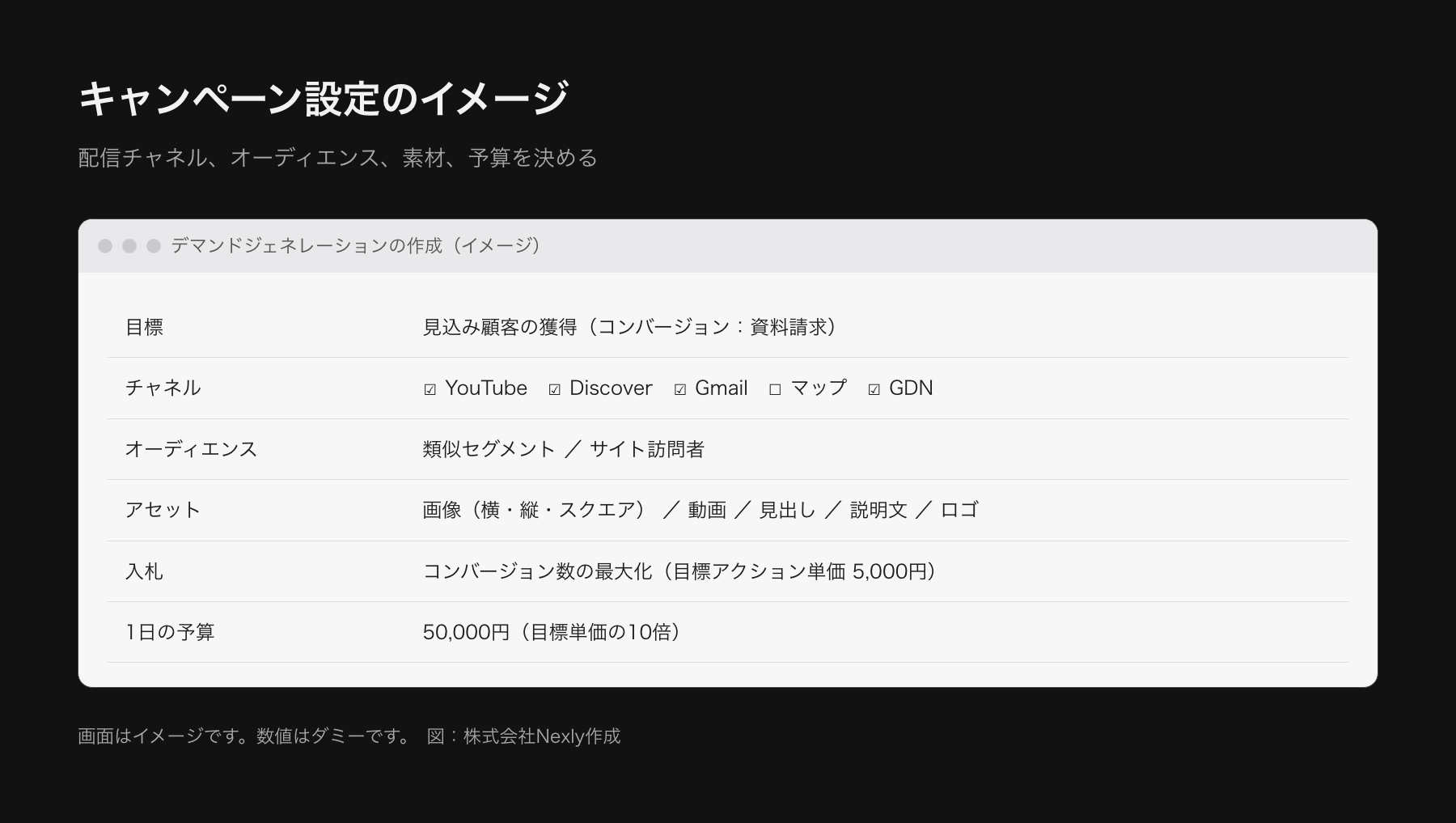Click the heading キャンペーン設定のイメージ
This screenshot has height=823, width=1456.
(x=324, y=99)
